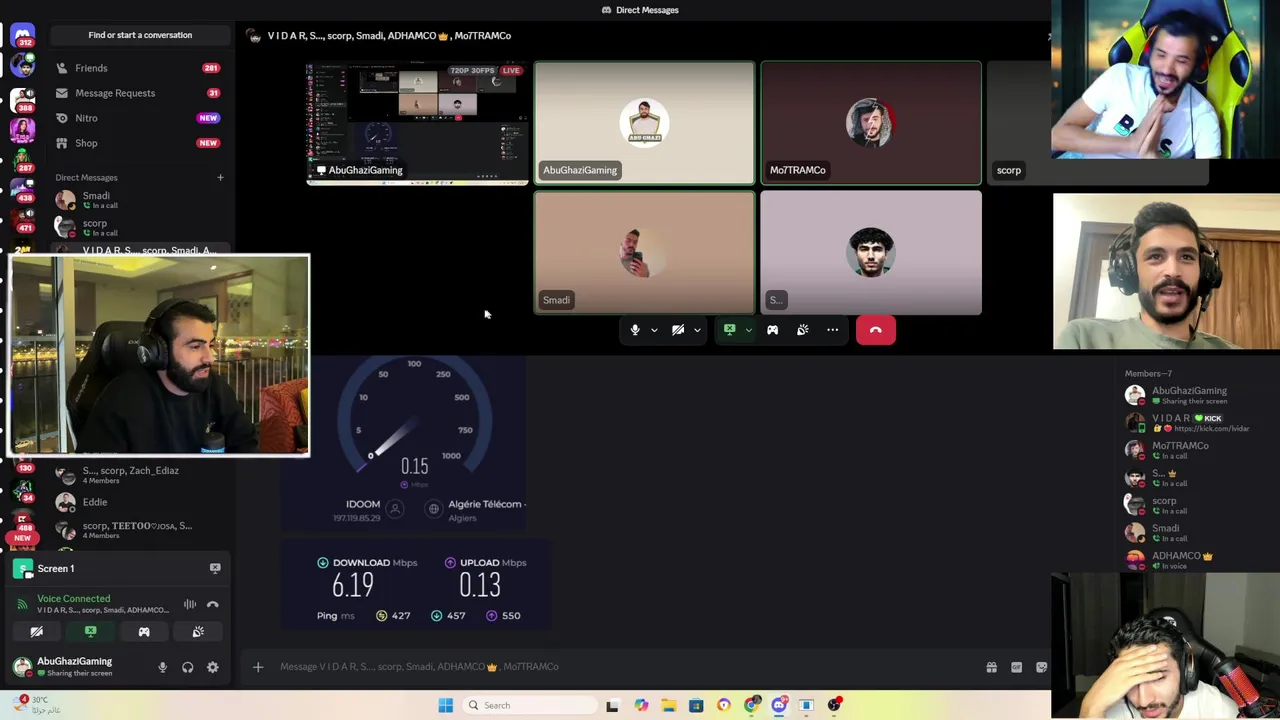Open Smadi direct message
This screenshot has height=720, width=1280.
tap(138, 200)
